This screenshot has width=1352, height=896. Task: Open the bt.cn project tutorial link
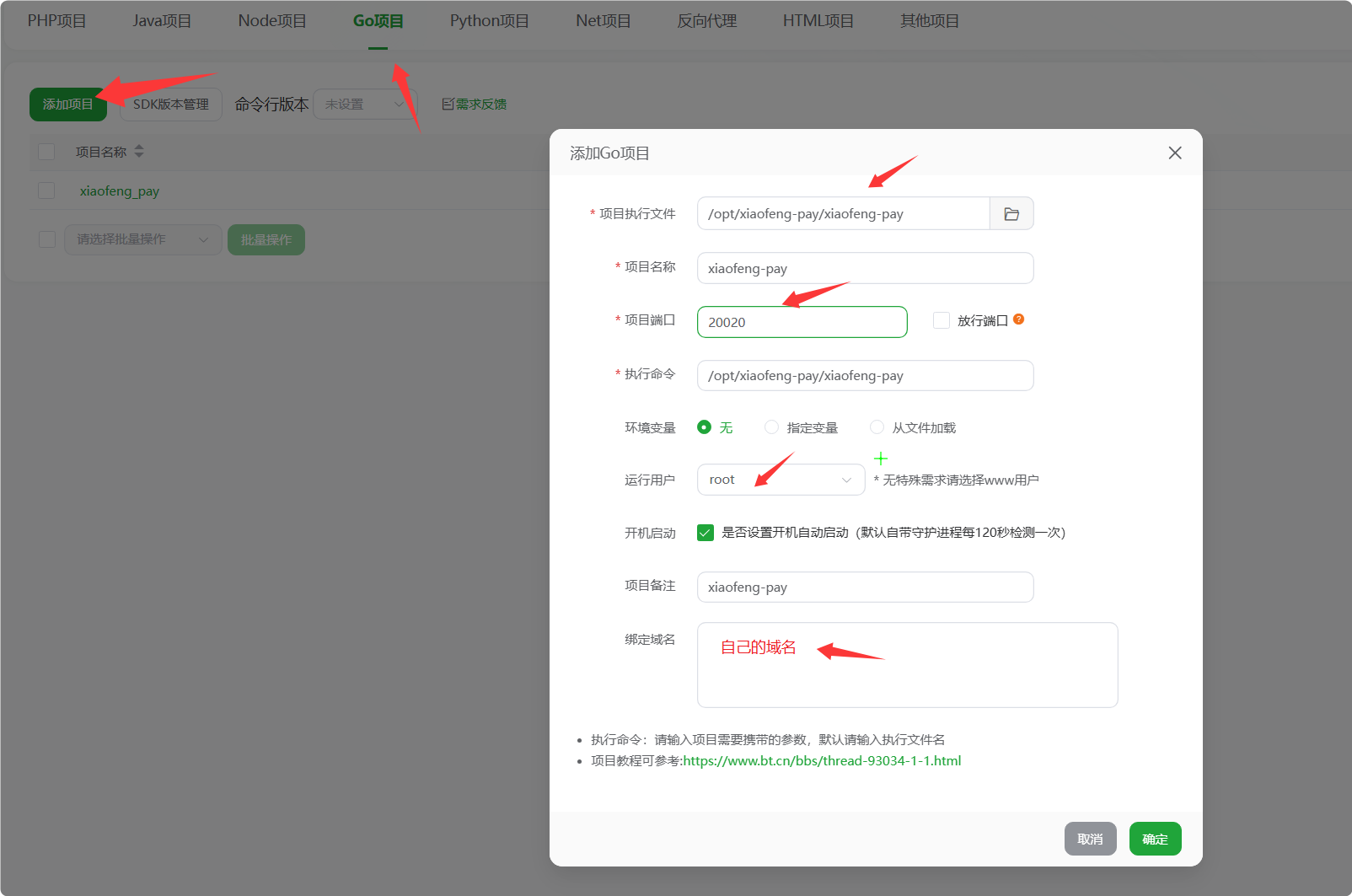click(x=822, y=760)
